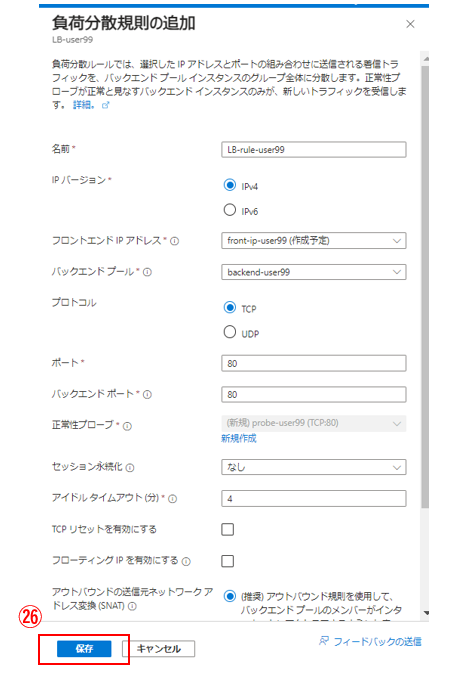Click info icon beside セッション永続化

pos(130,468)
